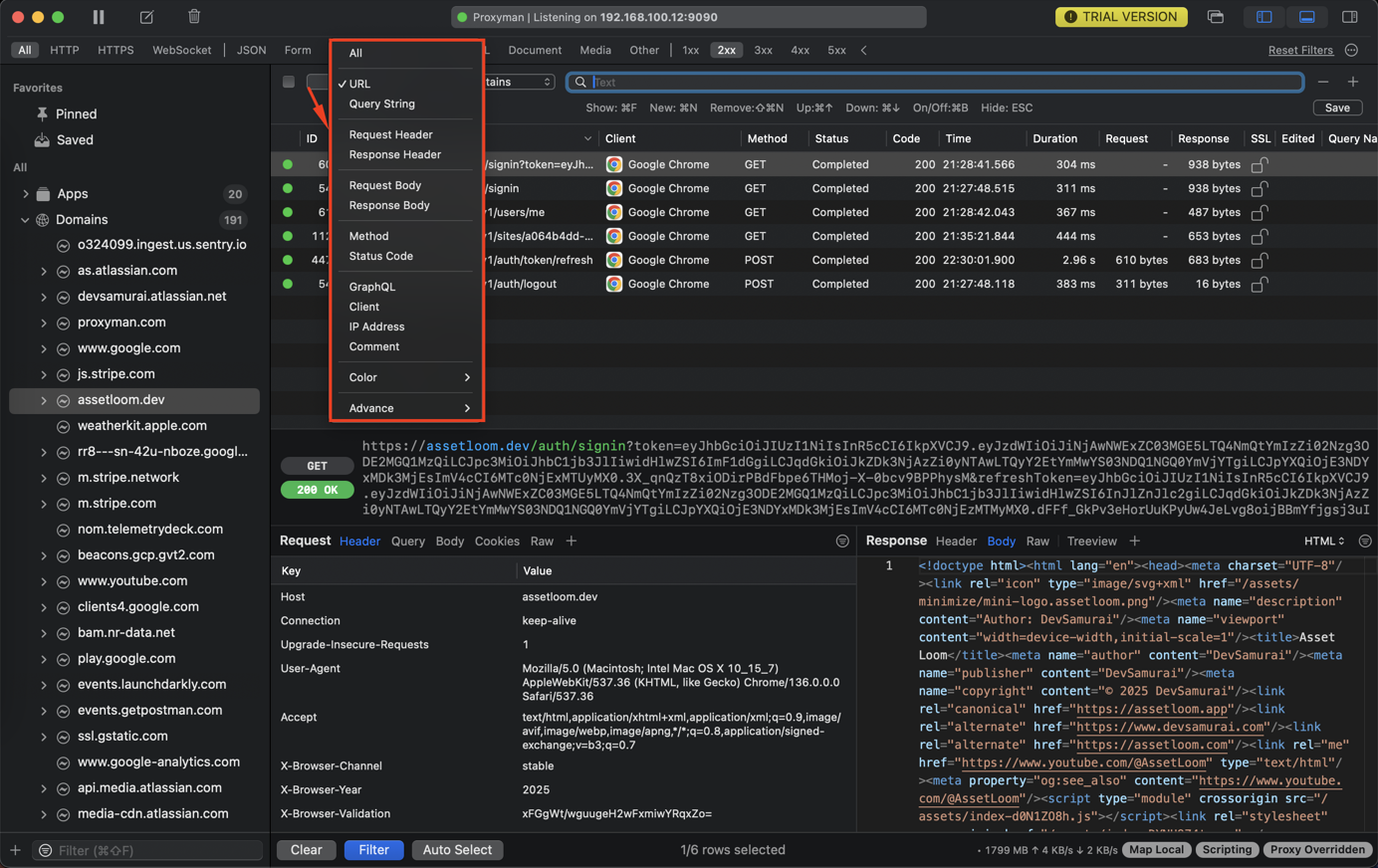This screenshot has height=868, width=1378.
Task: Toggle the Media content filter
Action: (x=595, y=50)
